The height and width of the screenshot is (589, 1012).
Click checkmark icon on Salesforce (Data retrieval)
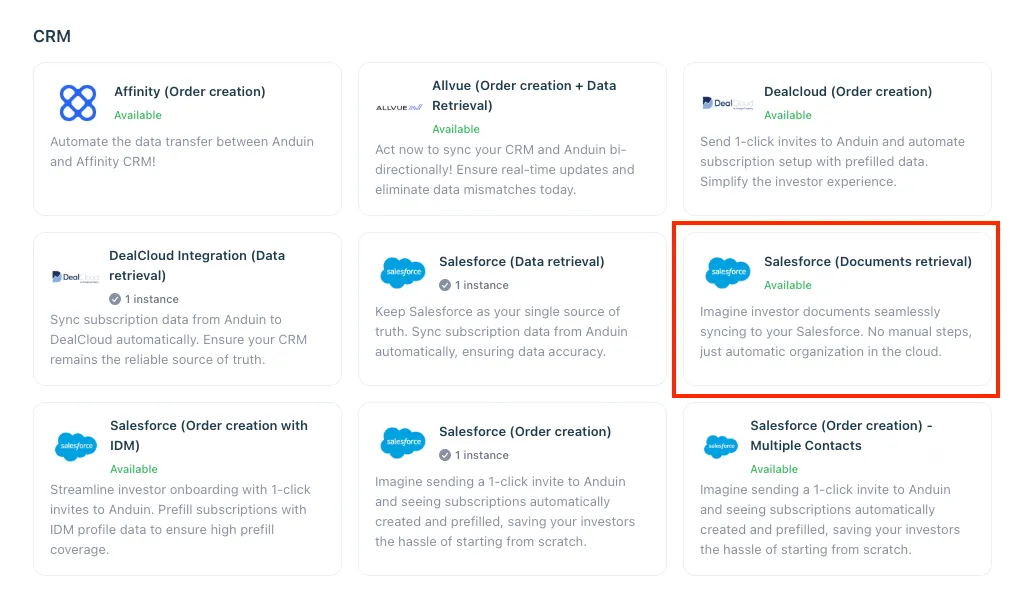pyautogui.click(x=445, y=285)
